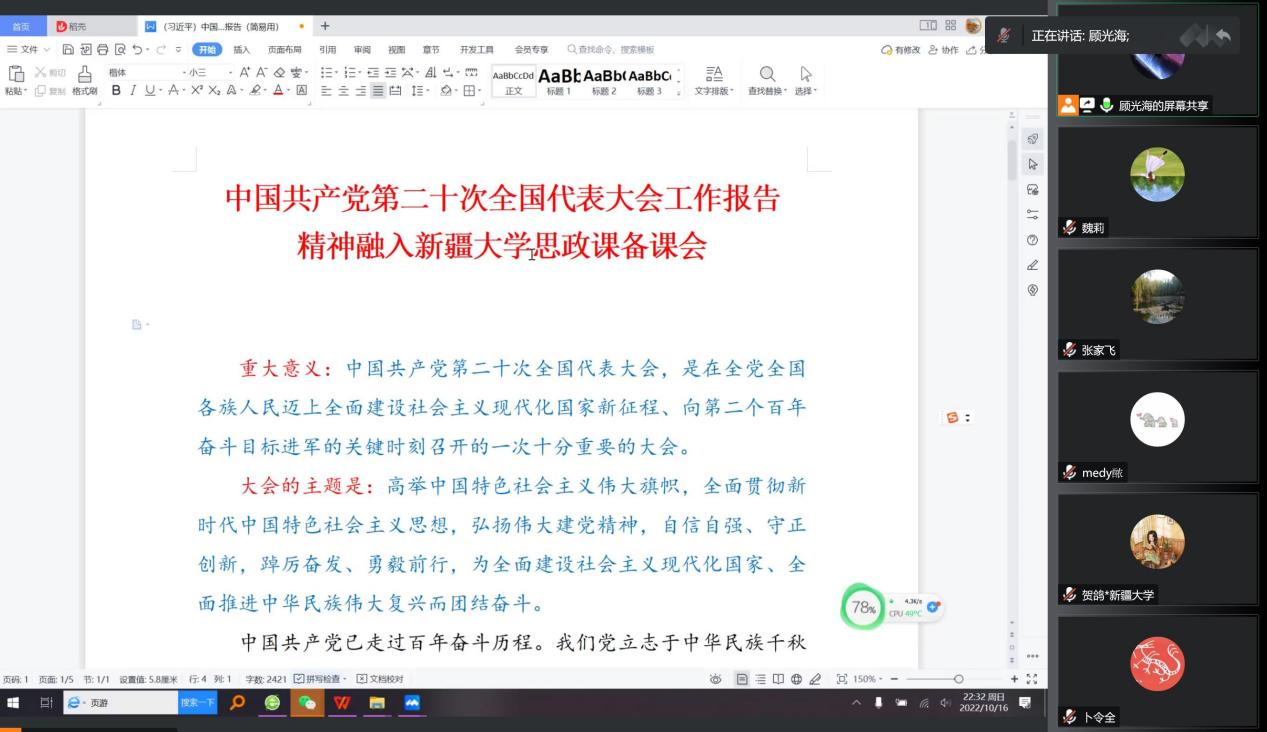Expand the bullet list dropdown
1267x732 pixels.
[335, 72]
